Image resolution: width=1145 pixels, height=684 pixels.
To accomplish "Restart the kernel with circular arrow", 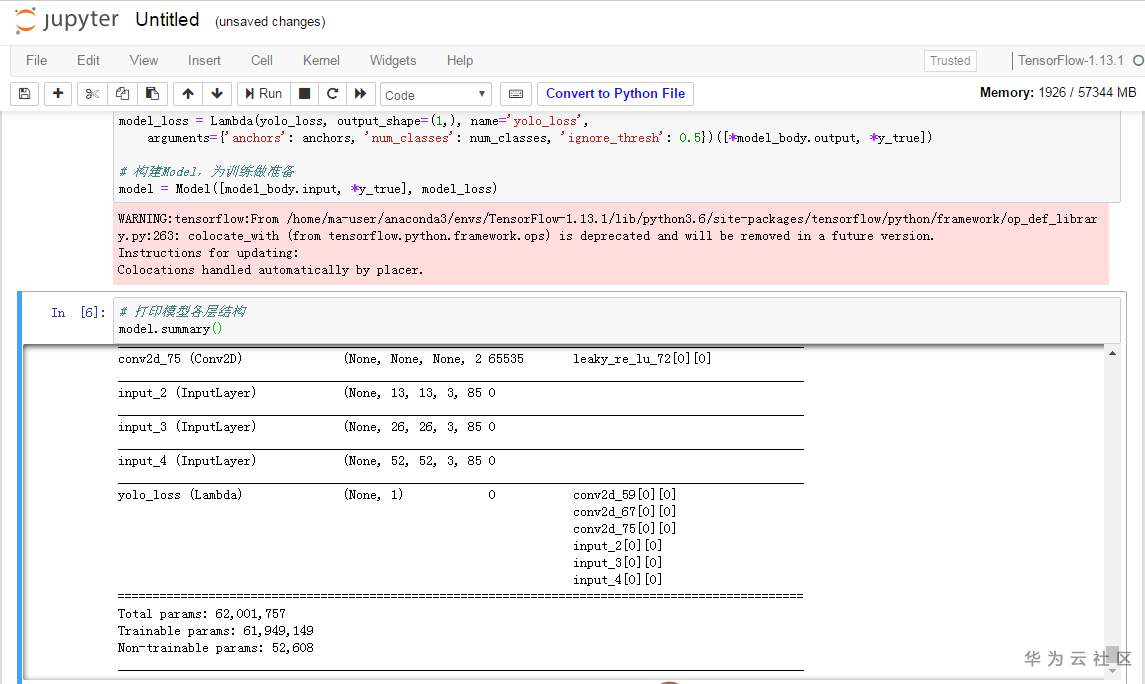I will (332, 93).
